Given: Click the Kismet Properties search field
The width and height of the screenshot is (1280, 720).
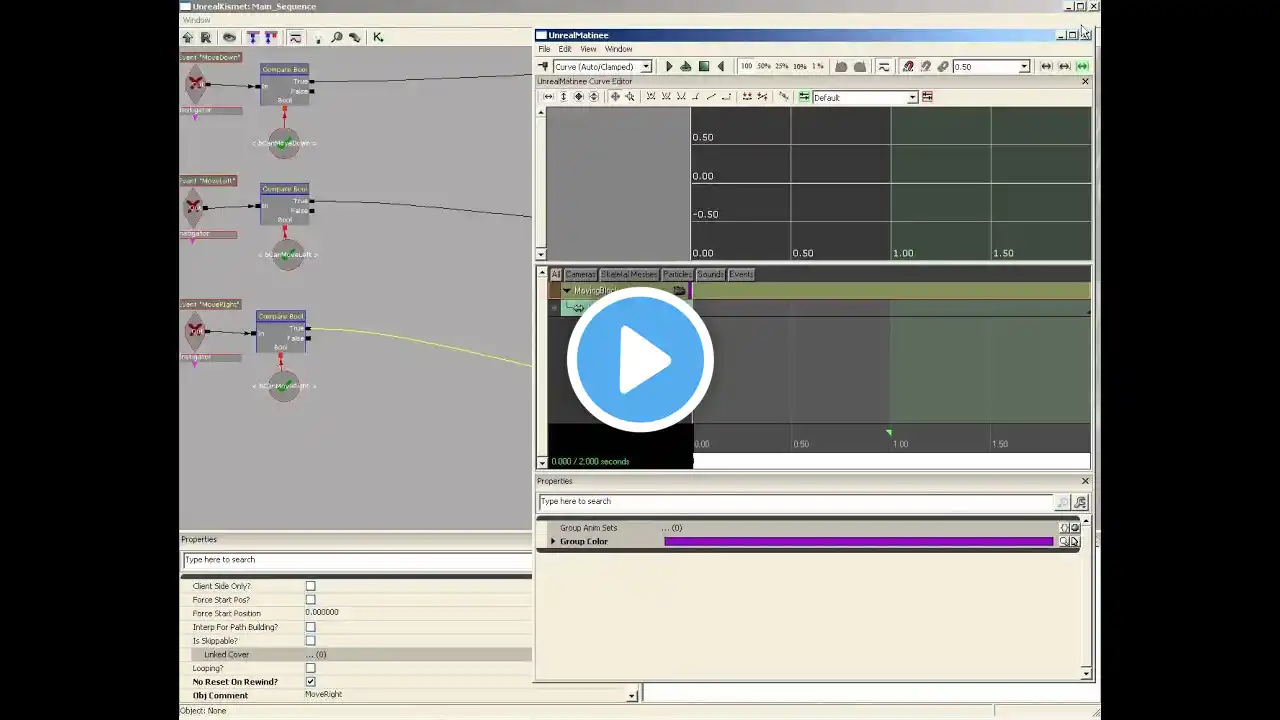Looking at the screenshot, I should (x=357, y=560).
